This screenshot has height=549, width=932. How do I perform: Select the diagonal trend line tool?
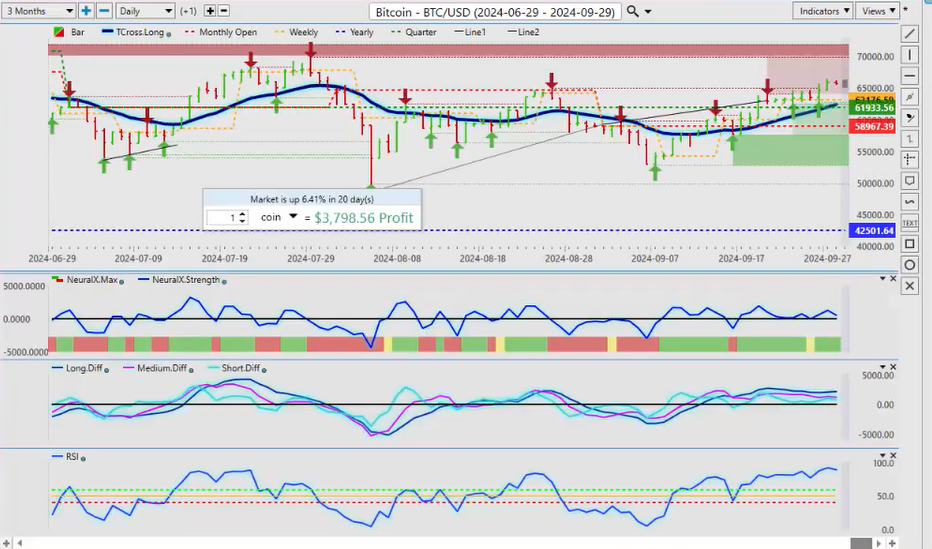point(909,33)
